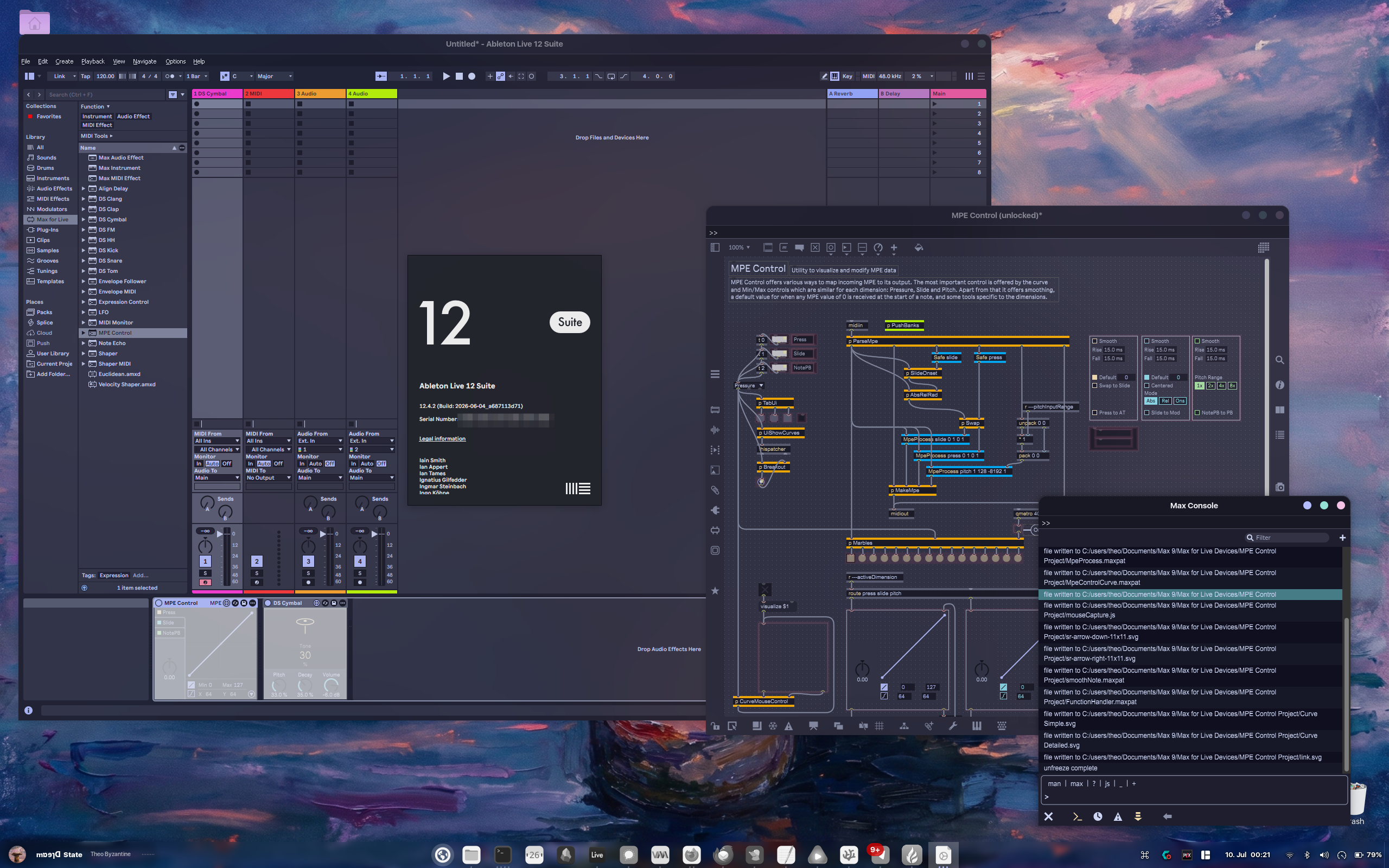Click the Max Console prompt icon

pyautogui.click(x=1078, y=816)
